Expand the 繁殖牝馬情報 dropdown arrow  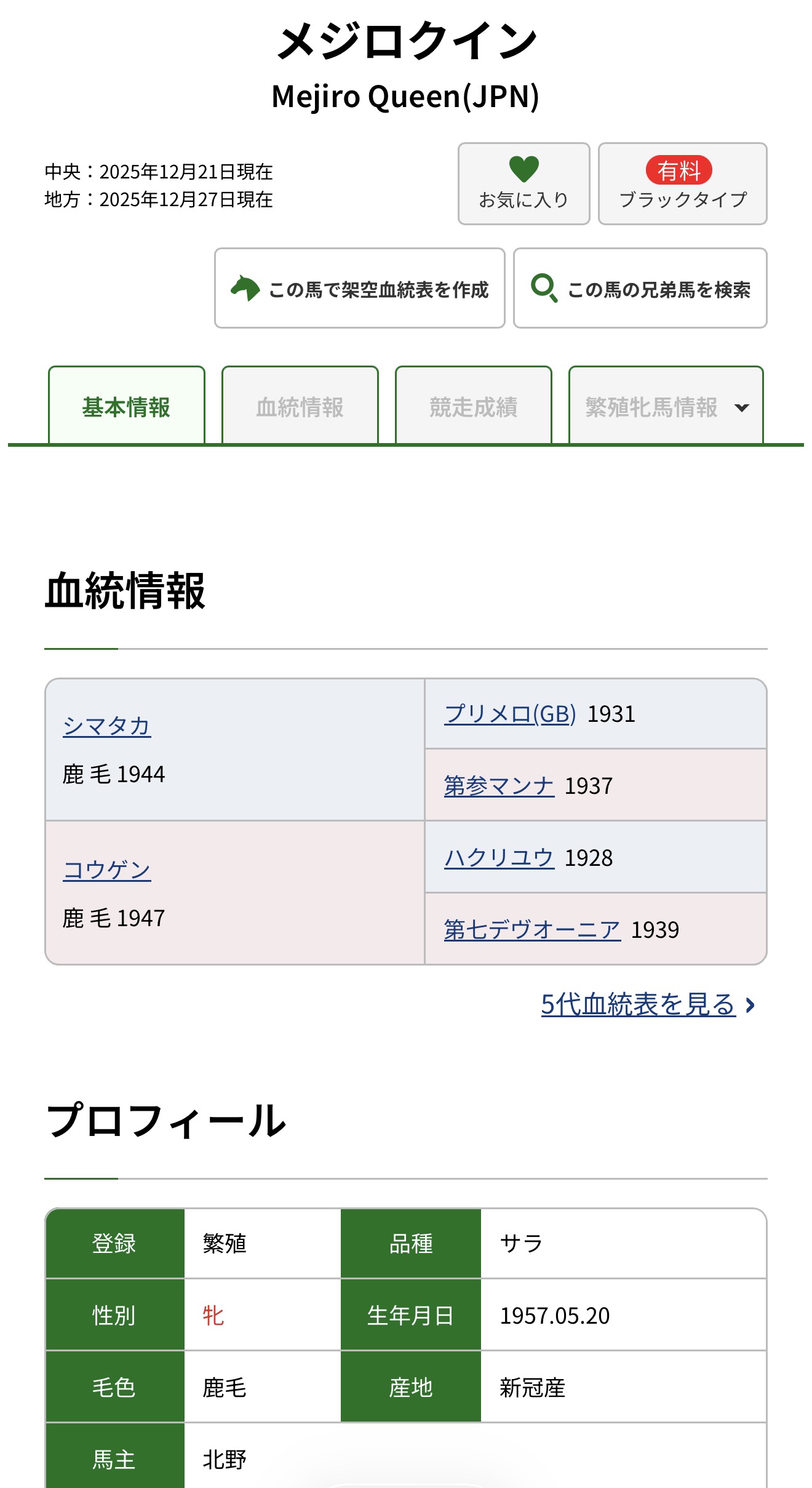point(742,407)
